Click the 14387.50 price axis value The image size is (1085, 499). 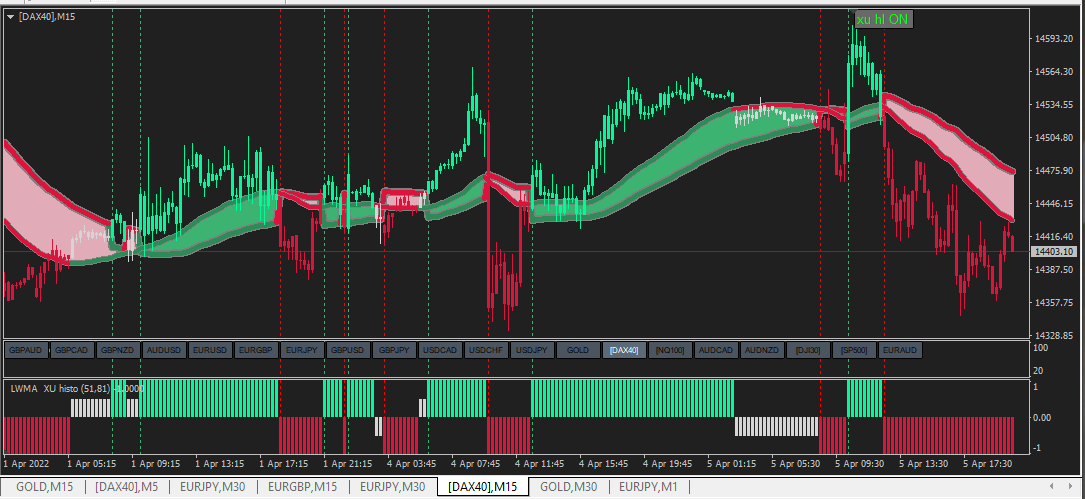coord(1054,269)
